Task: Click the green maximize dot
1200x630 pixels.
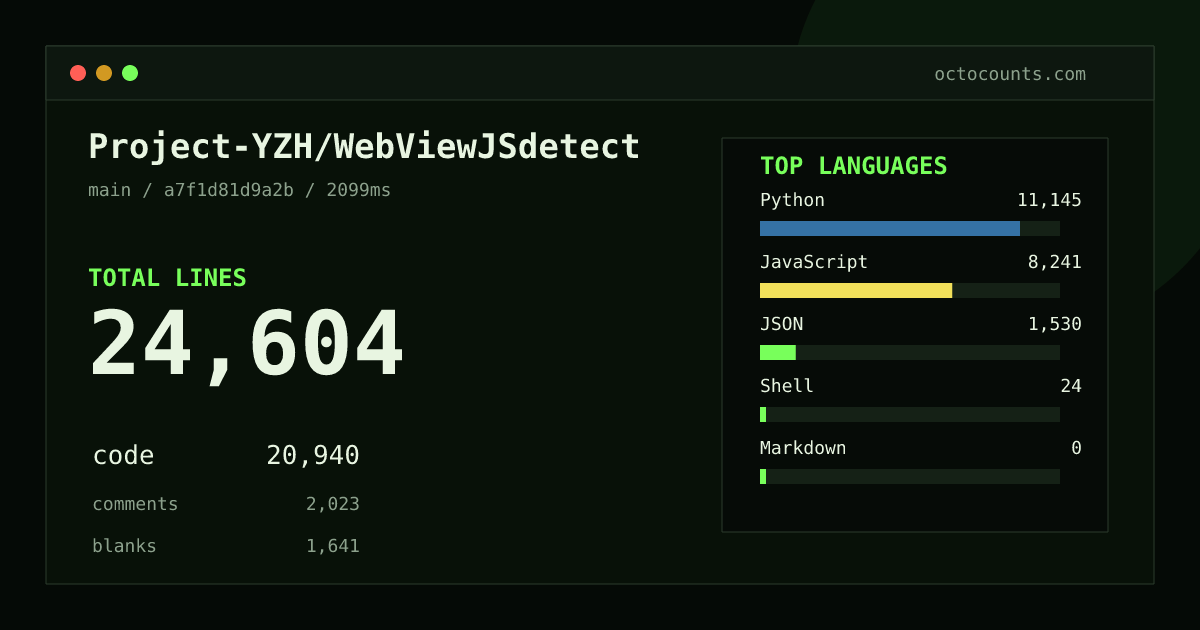Action: [x=130, y=73]
